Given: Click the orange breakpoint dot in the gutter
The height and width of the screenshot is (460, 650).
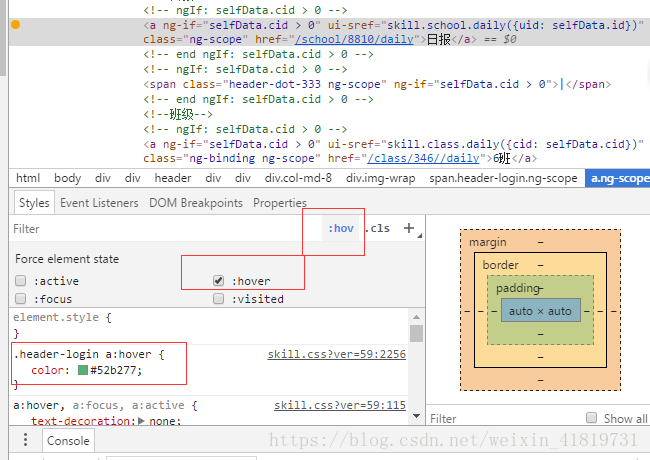Looking at the screenshot, I should (x=15, y=24).
